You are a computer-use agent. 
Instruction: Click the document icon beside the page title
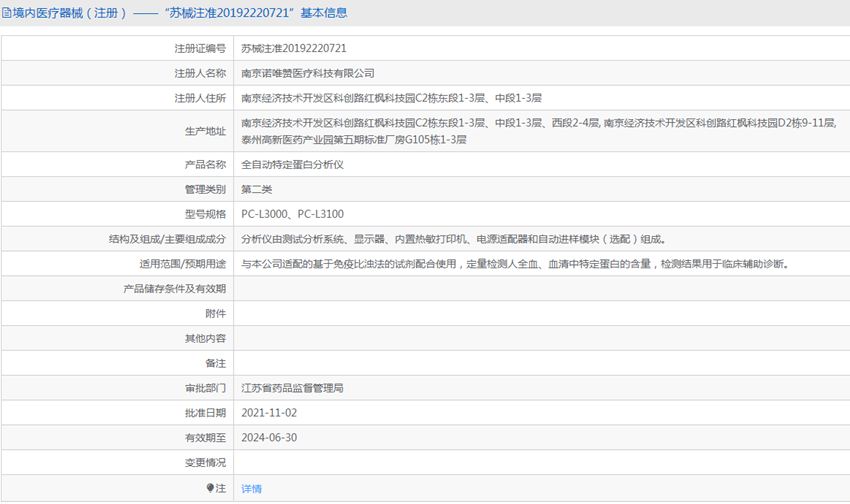pos(7,14)
